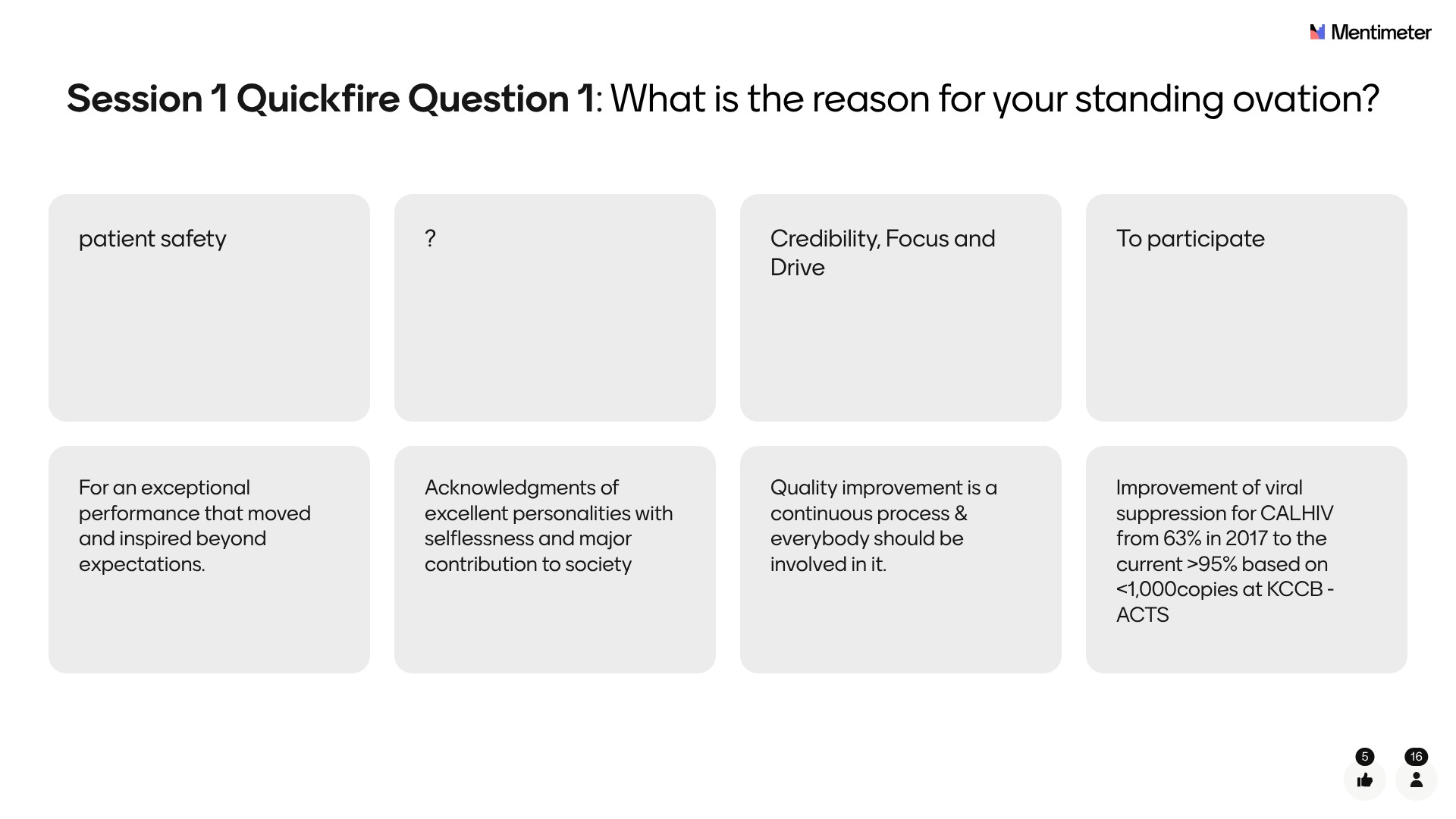The height and width of the screenshot is (819, 1456).
Task: Select the response card containing only '?'
Action: tap(555, 308)
